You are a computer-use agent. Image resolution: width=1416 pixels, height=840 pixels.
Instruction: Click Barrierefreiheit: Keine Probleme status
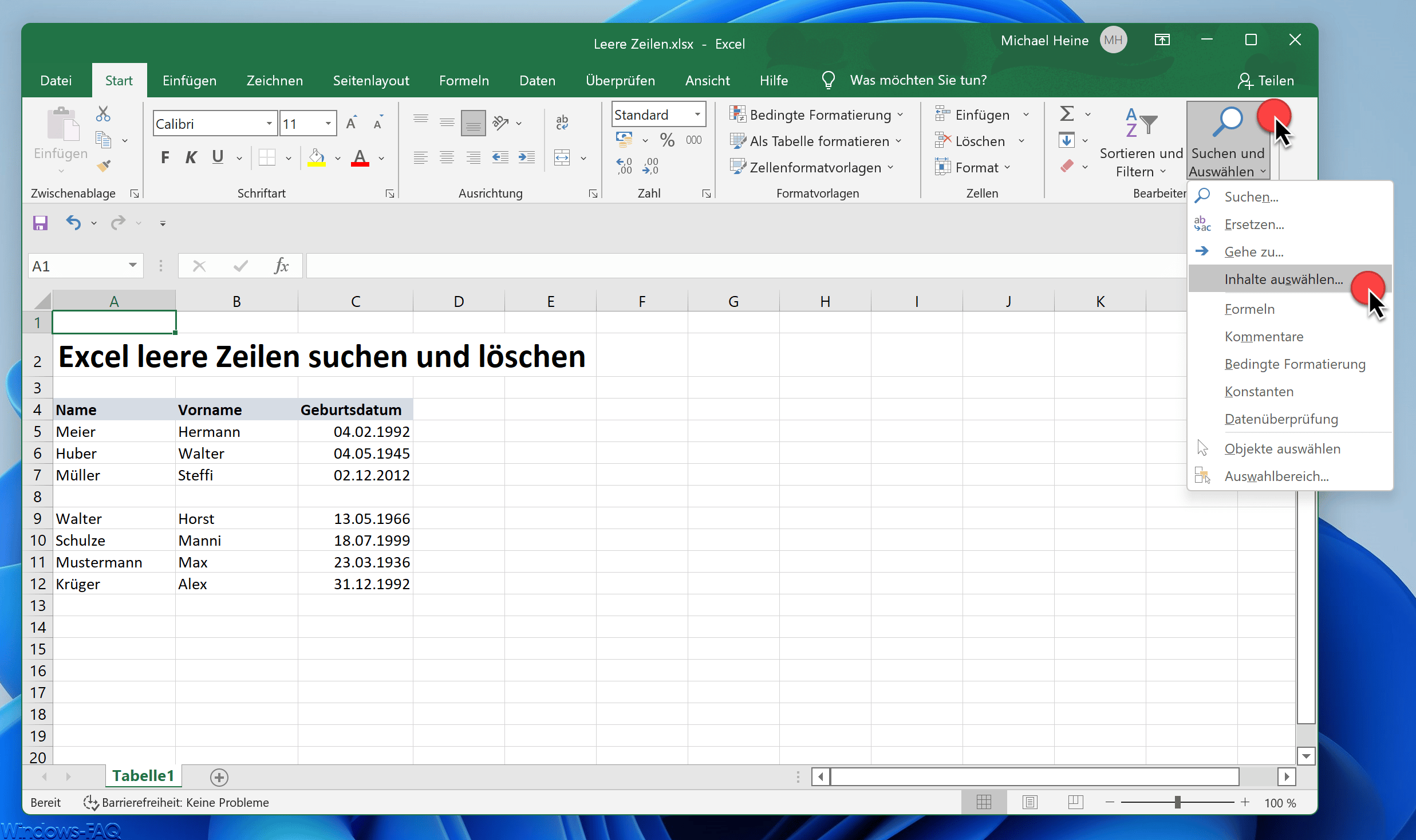coord(176,802)
